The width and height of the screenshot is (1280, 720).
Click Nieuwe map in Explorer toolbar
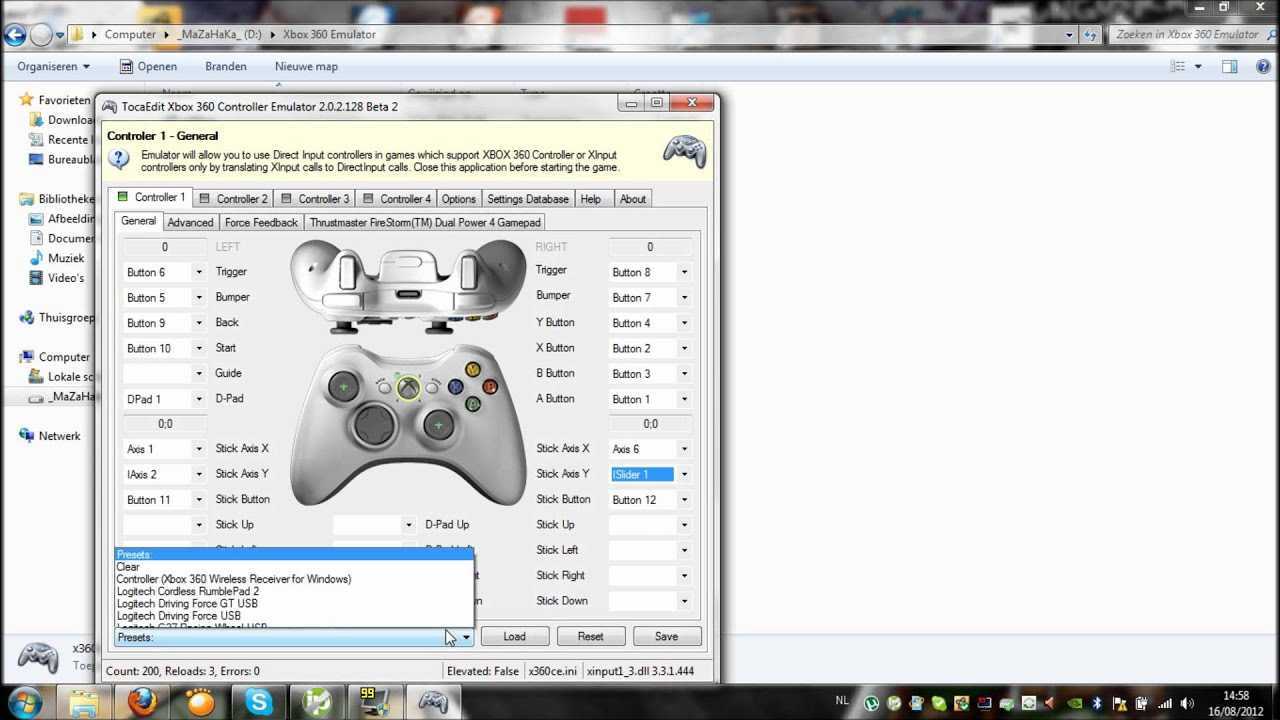(x=306, y=67)
